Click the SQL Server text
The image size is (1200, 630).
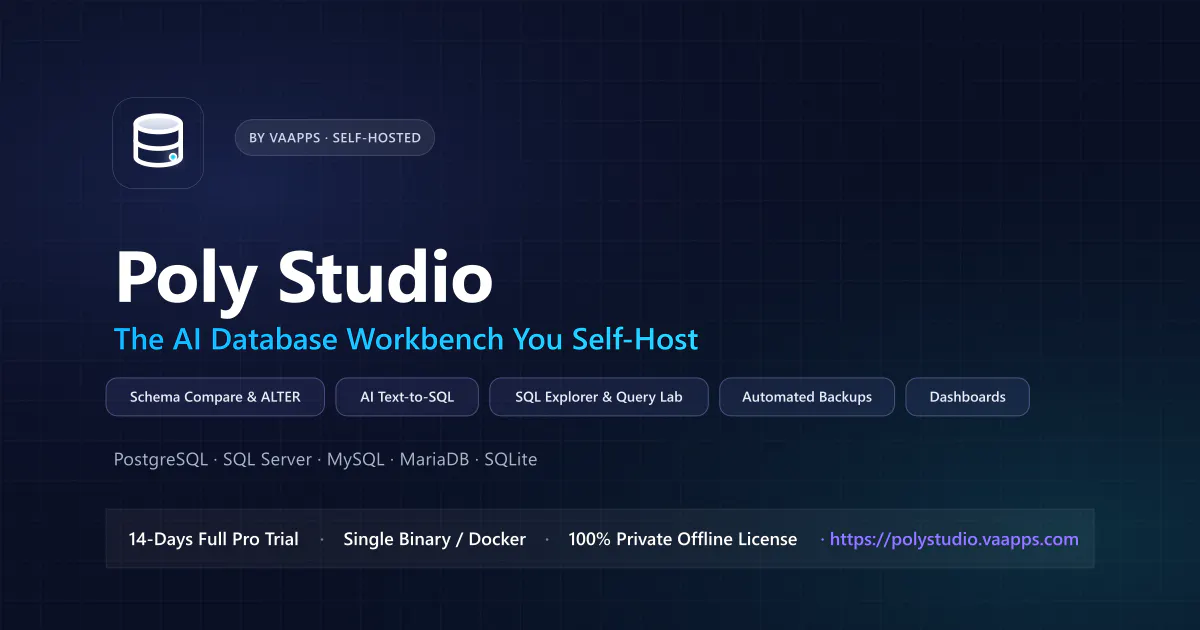click(267, 460)
